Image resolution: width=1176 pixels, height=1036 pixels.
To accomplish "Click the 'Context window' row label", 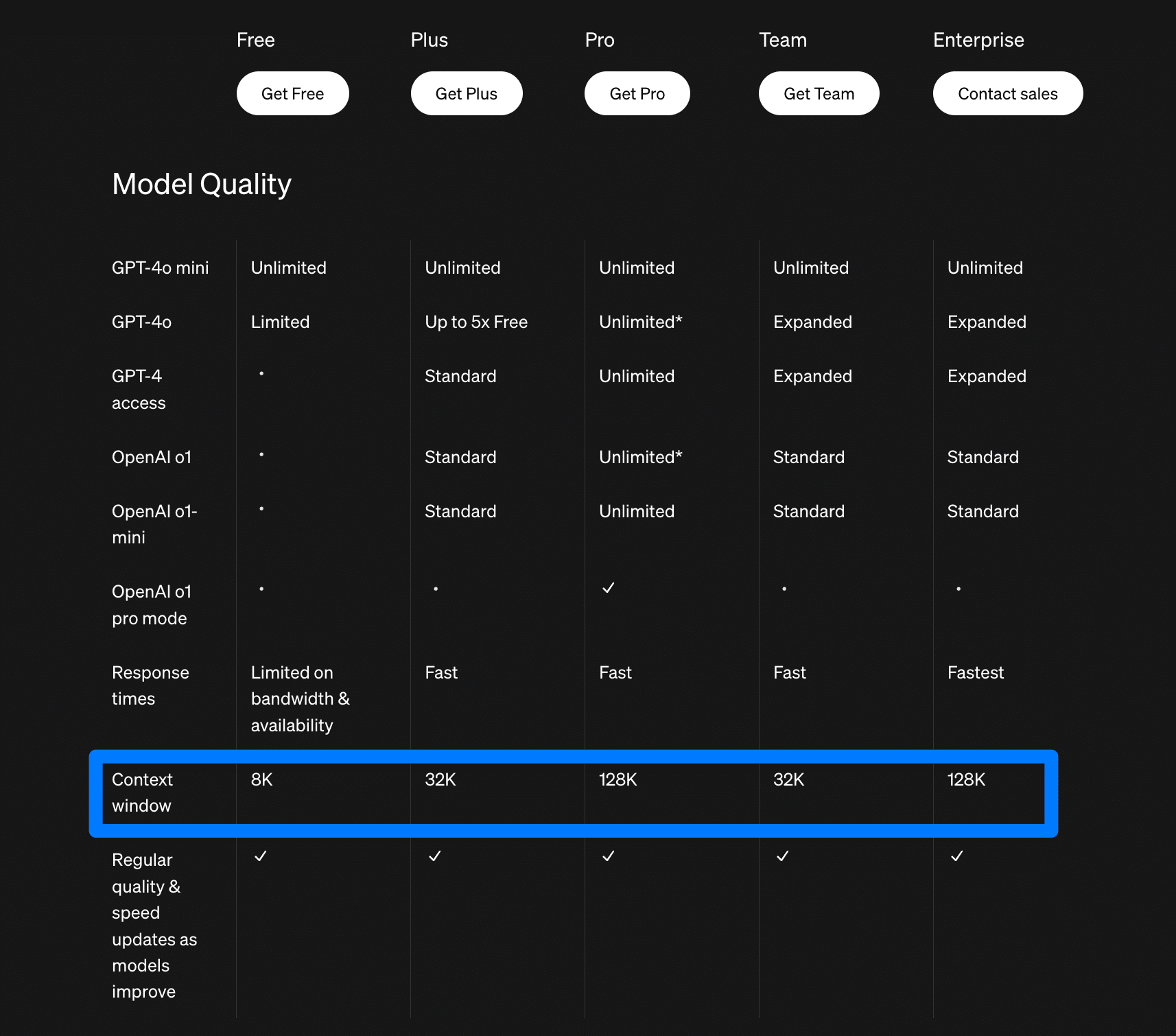I will tap(142, 792).
